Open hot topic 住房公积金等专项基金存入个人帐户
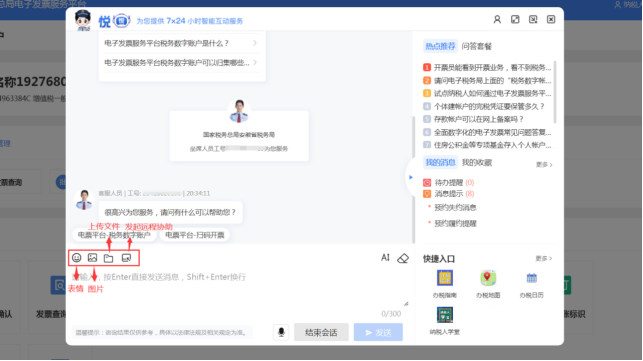643x361 pixels. tap(487, 145)
